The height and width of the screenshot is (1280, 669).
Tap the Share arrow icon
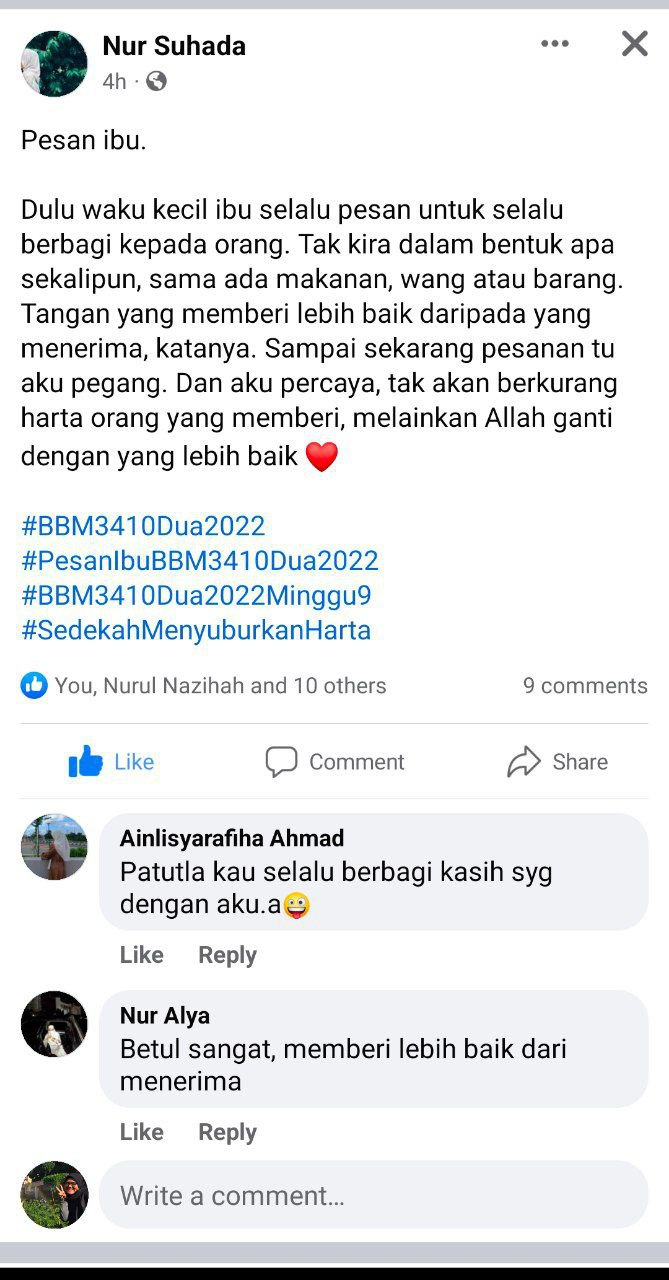point(524,762)
